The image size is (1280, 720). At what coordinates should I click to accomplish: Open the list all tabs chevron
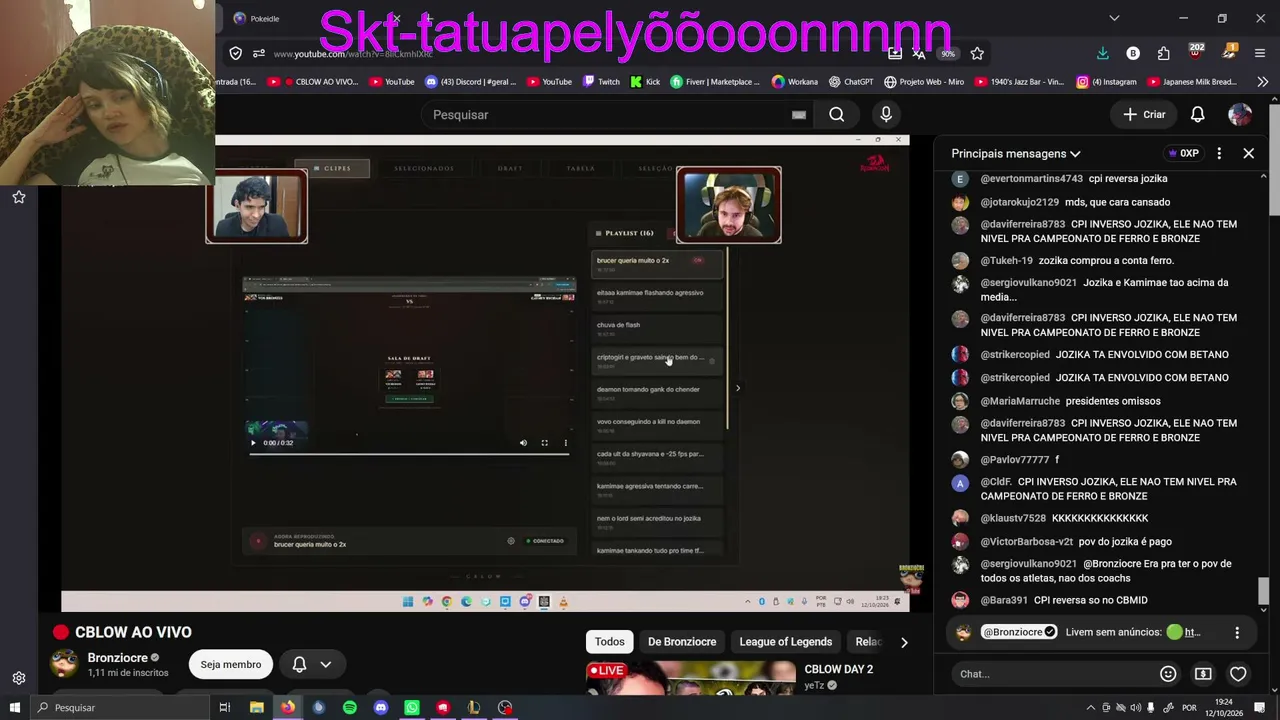tap(1114, 18)
